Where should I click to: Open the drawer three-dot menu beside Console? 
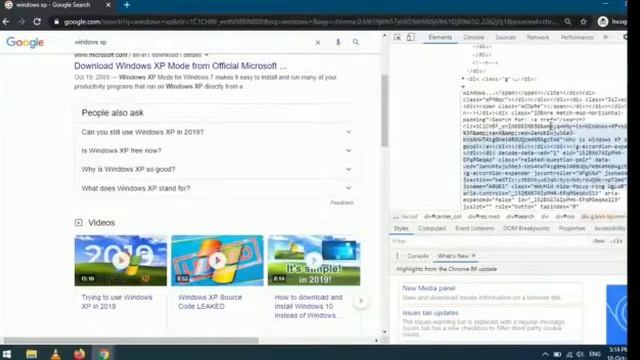[x=397, y=256]
